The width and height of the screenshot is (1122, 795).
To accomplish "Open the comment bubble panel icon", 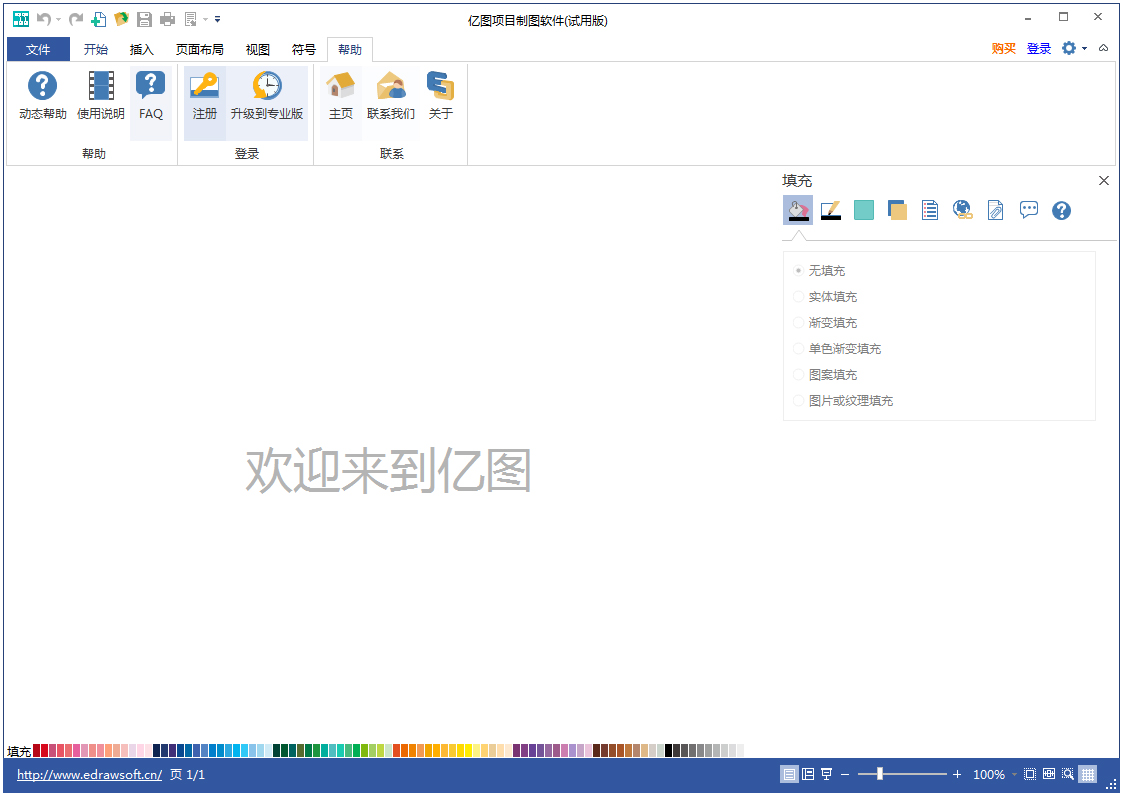I will click(1028, 210).
